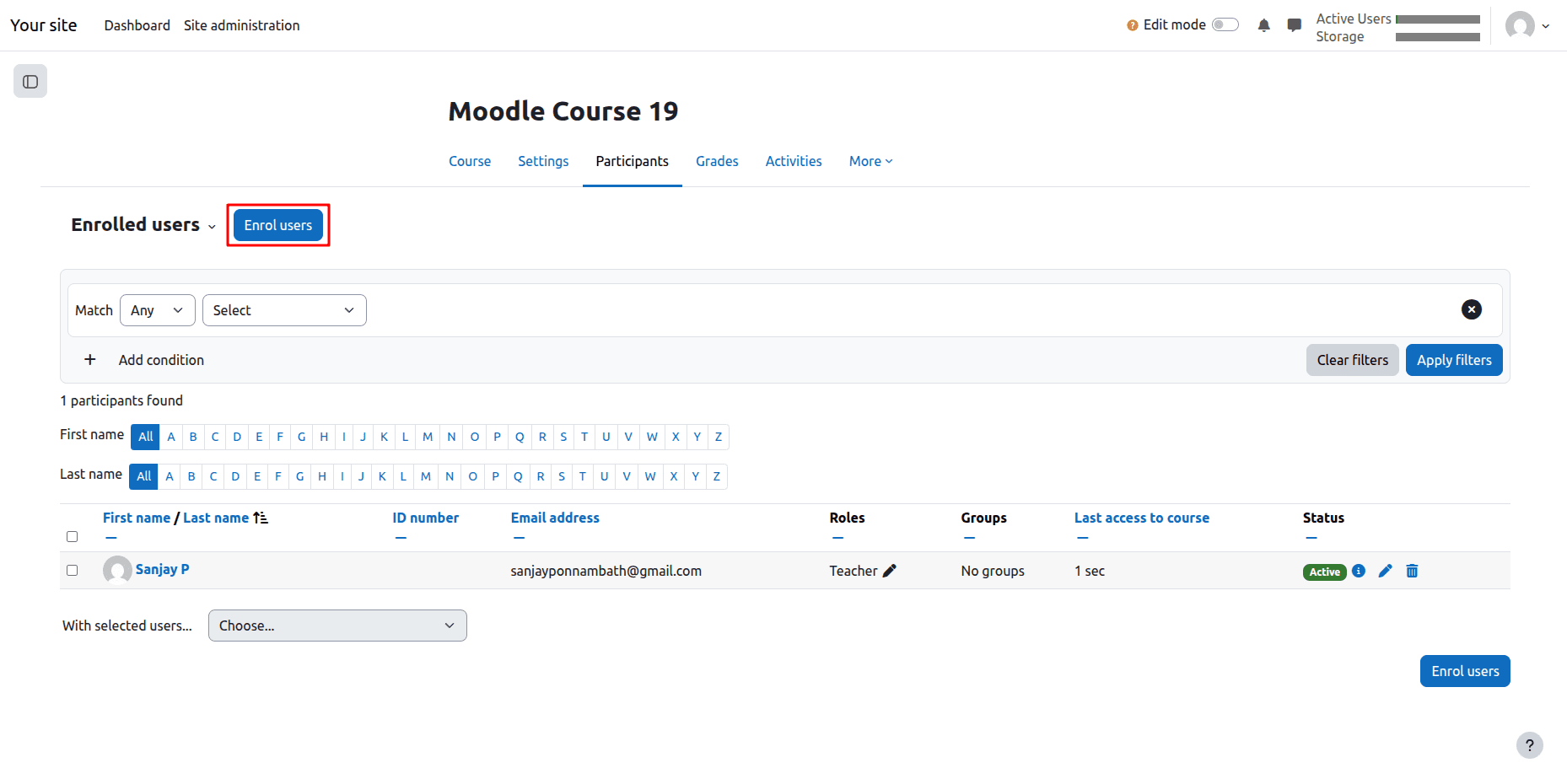Select the checkbox for Sanjay P
Screen dimensions: 1567x784
(72, 571)
